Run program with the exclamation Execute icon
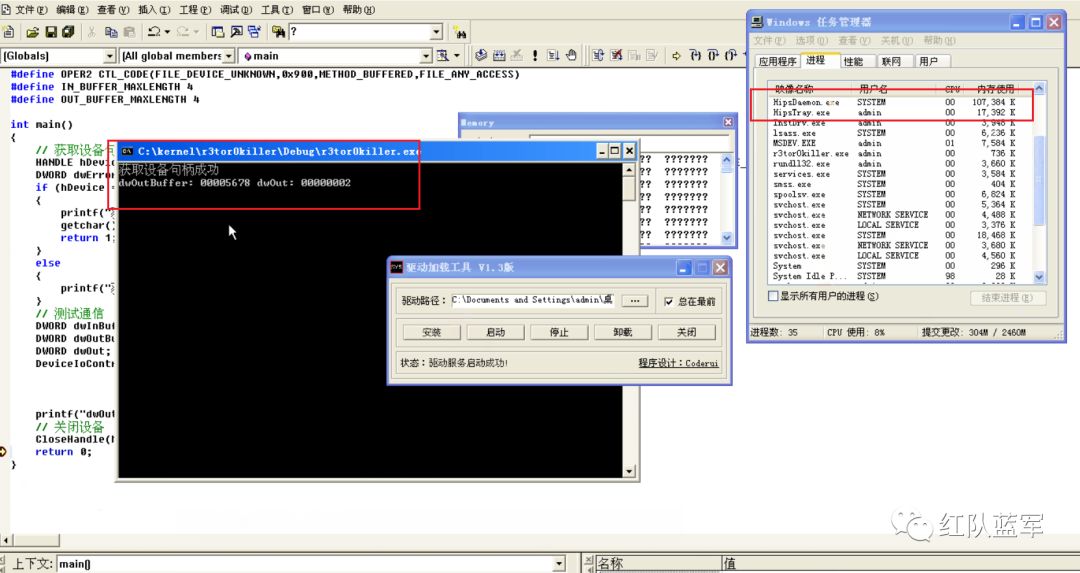Viewport: 1080px width, 573px height. click(x=535, y=55)
